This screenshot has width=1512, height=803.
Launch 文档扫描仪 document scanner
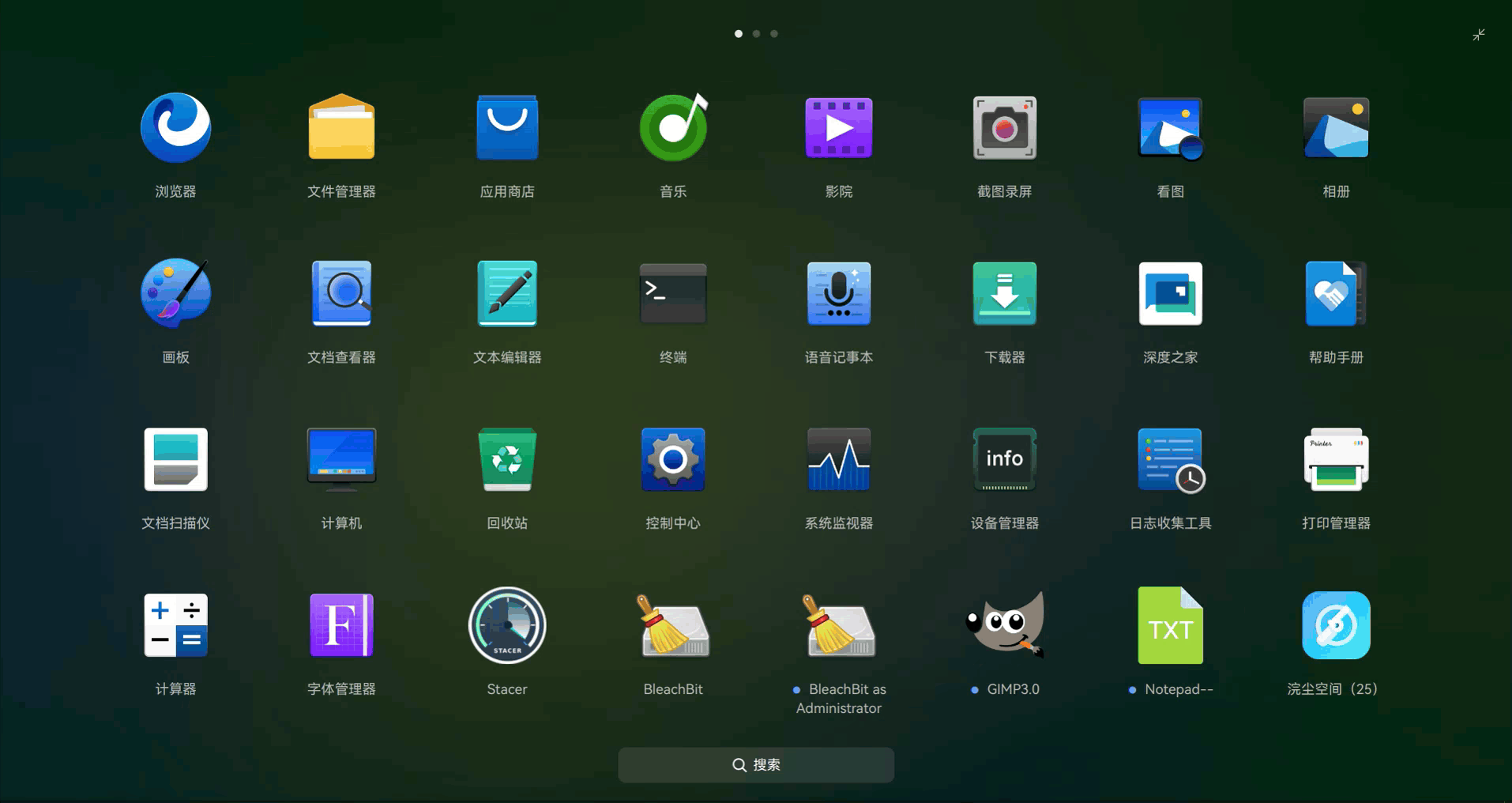(x=175, y=459)
